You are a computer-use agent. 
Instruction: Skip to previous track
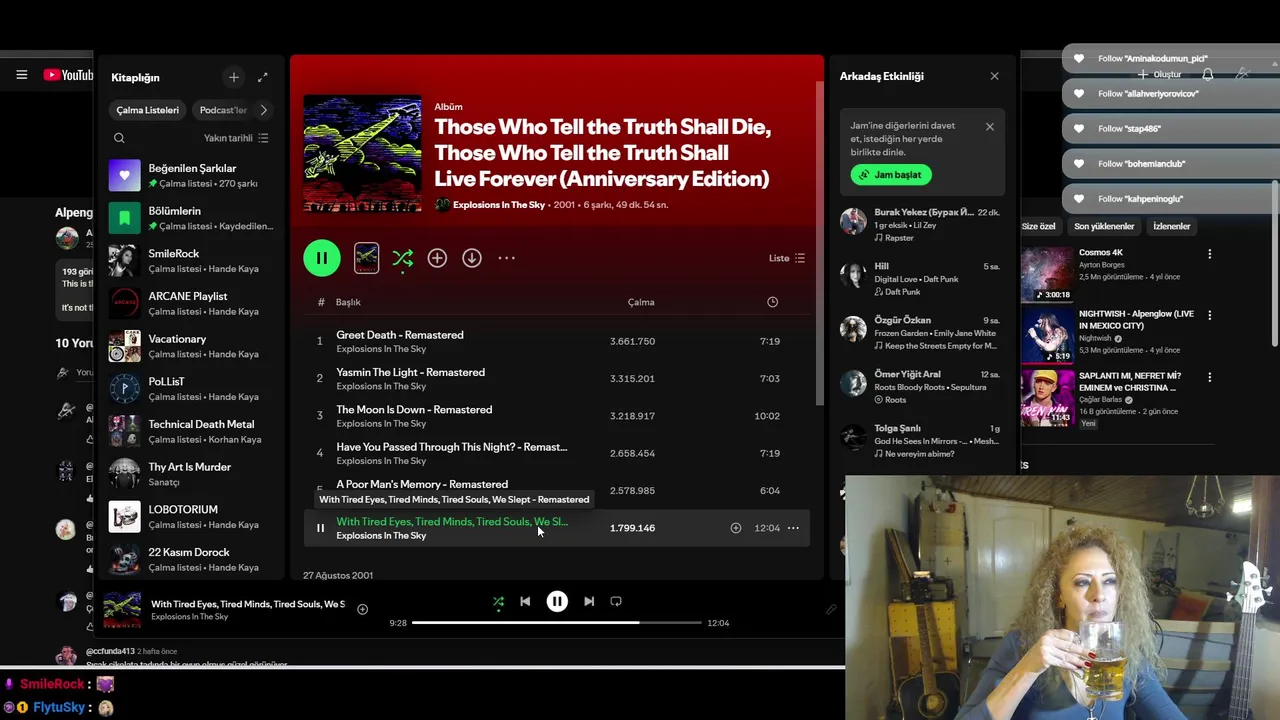[525, 601]
